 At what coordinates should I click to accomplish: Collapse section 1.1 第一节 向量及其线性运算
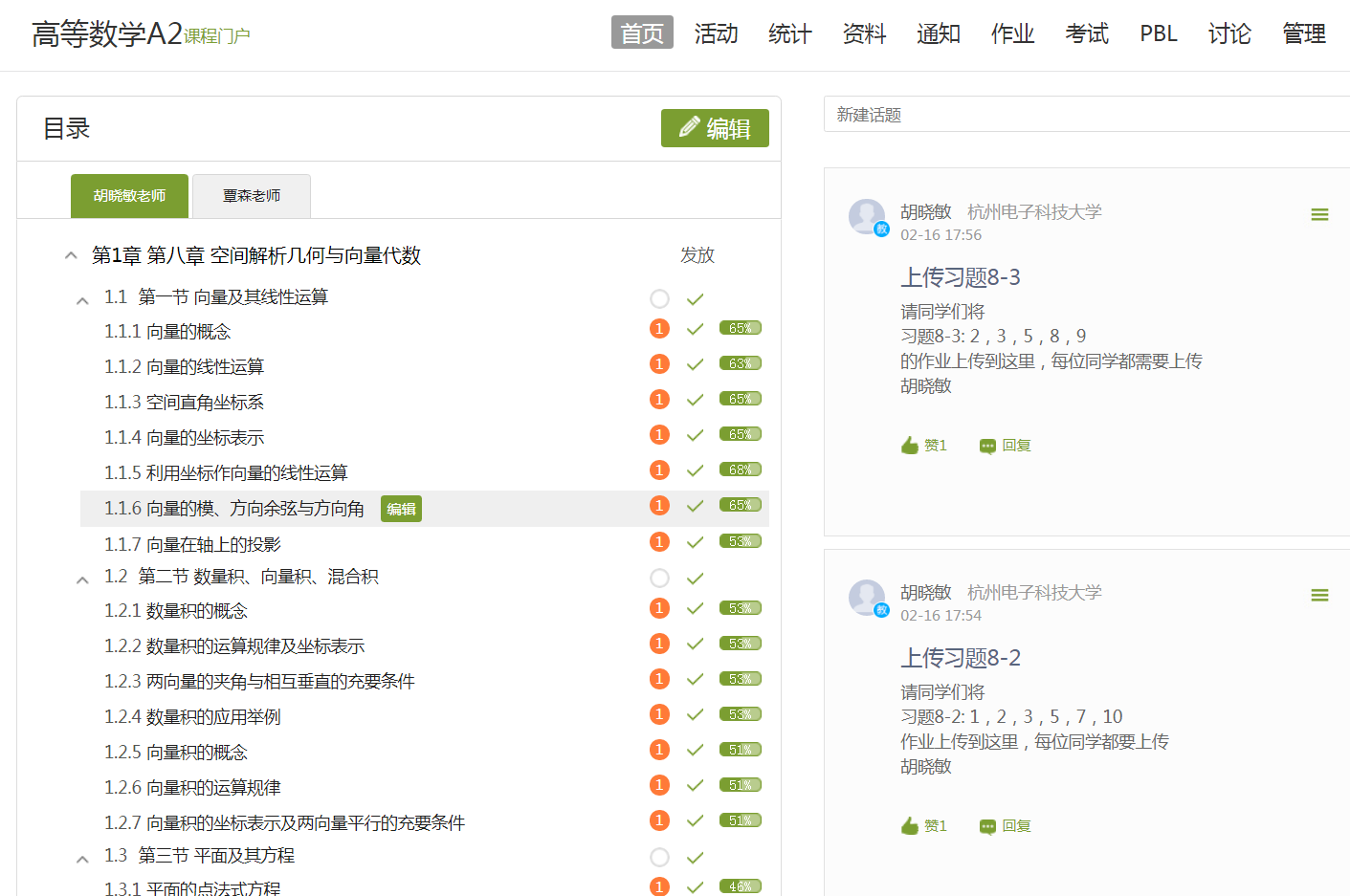[82, 300]
